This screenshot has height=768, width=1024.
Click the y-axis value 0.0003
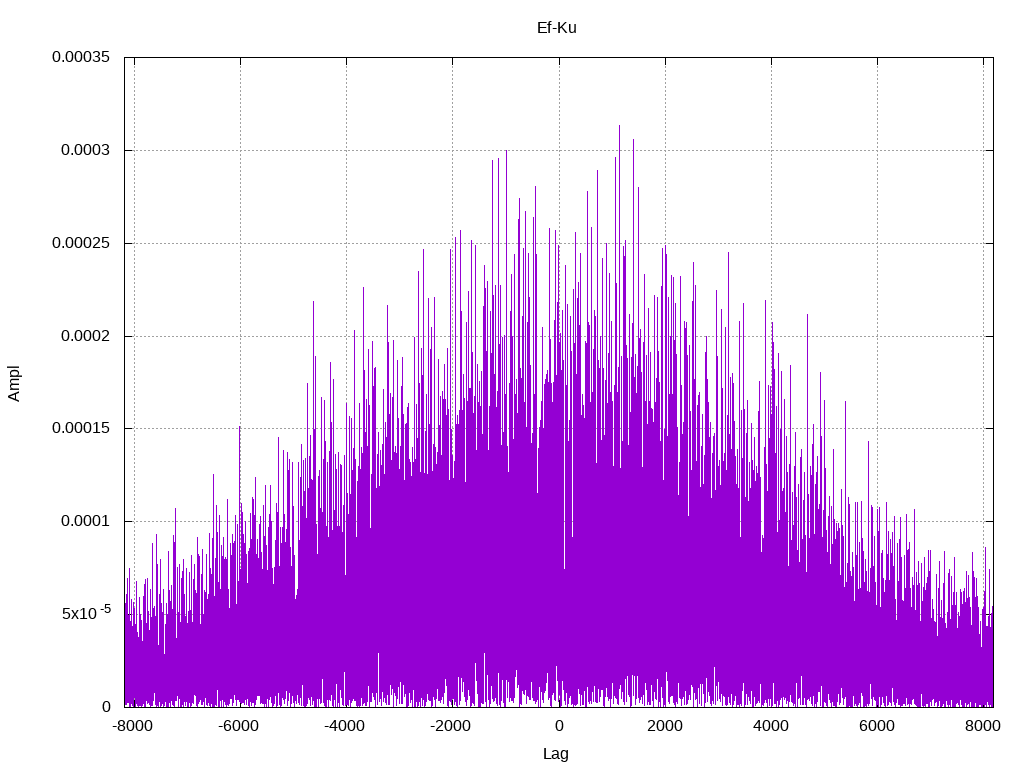86,150
